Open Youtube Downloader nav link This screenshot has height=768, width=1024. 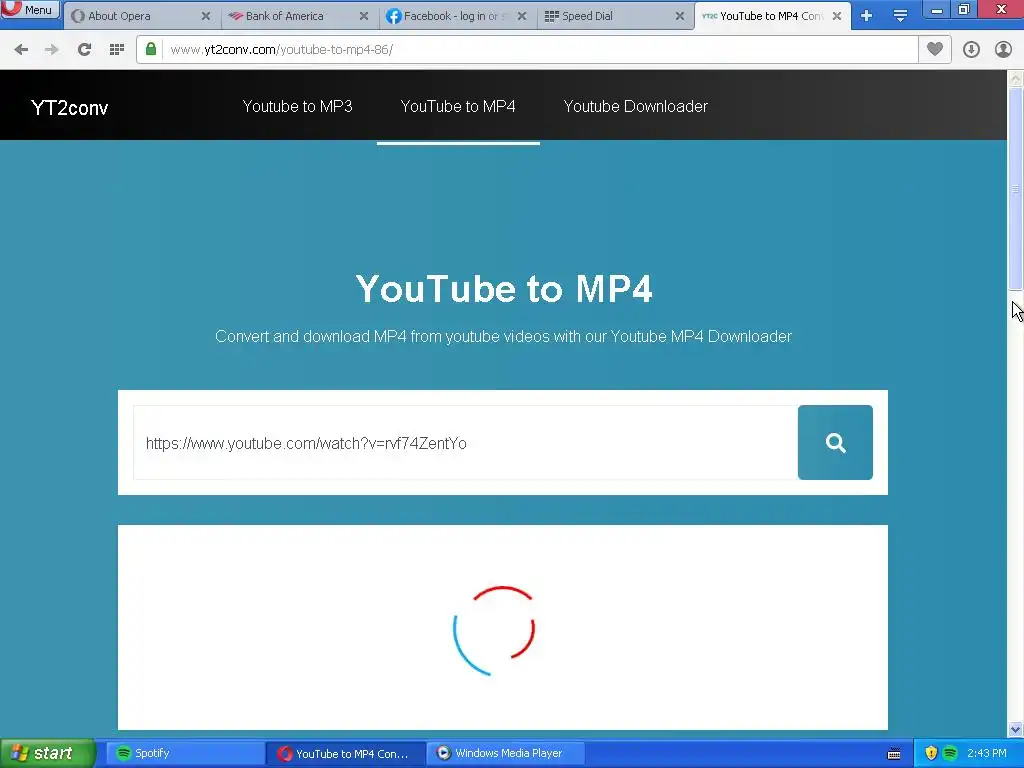(635, 106)
